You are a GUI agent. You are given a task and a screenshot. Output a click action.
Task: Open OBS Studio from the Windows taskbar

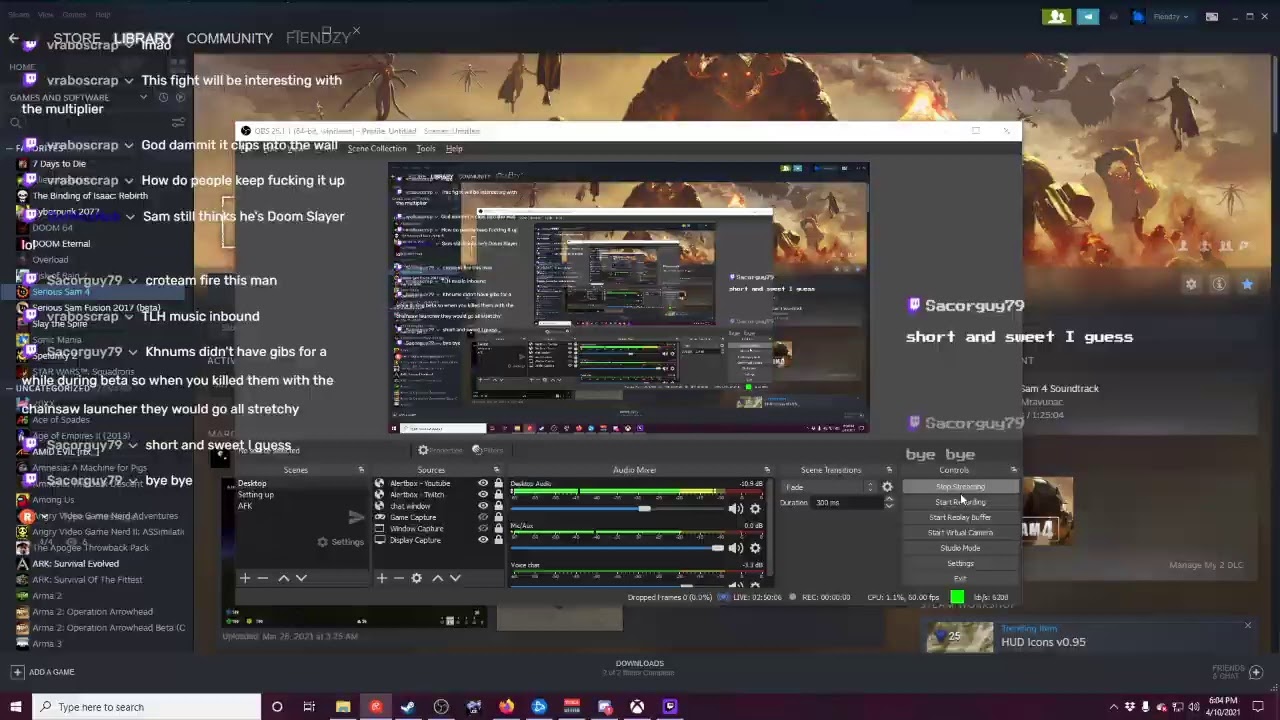click(441, 707)
